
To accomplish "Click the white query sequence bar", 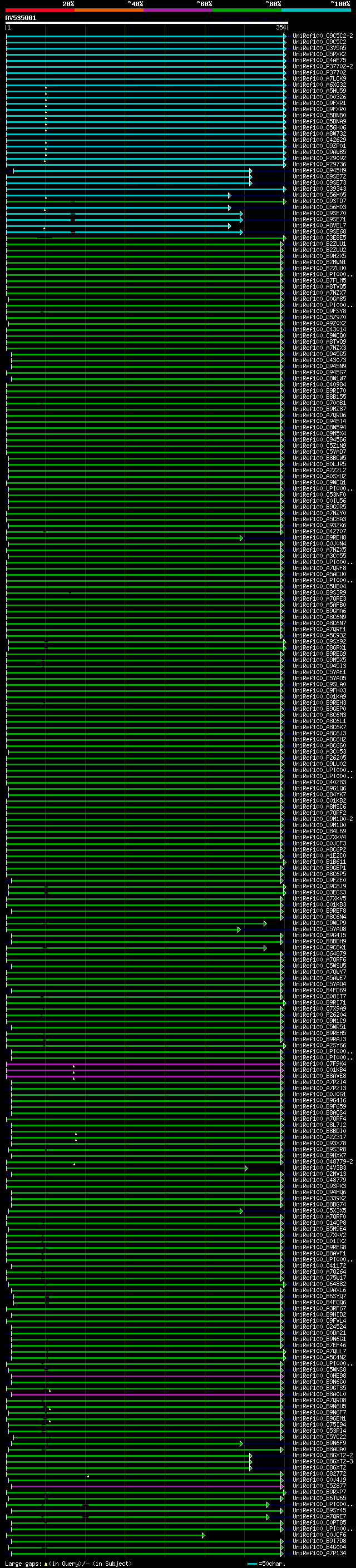I will pos(147,22).
